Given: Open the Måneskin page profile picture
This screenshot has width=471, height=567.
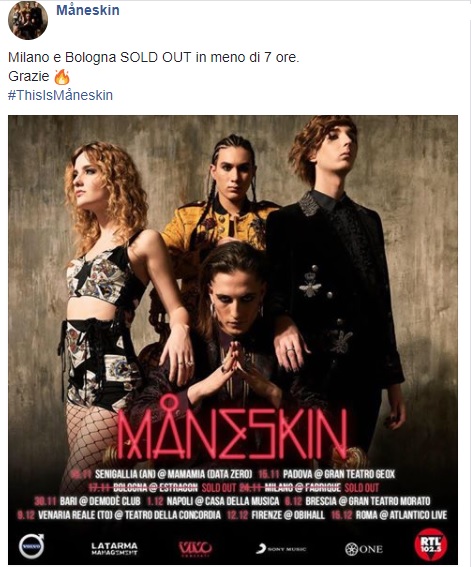Looking at the screenshot, I should pyautogui.click(x=28, y=20).
